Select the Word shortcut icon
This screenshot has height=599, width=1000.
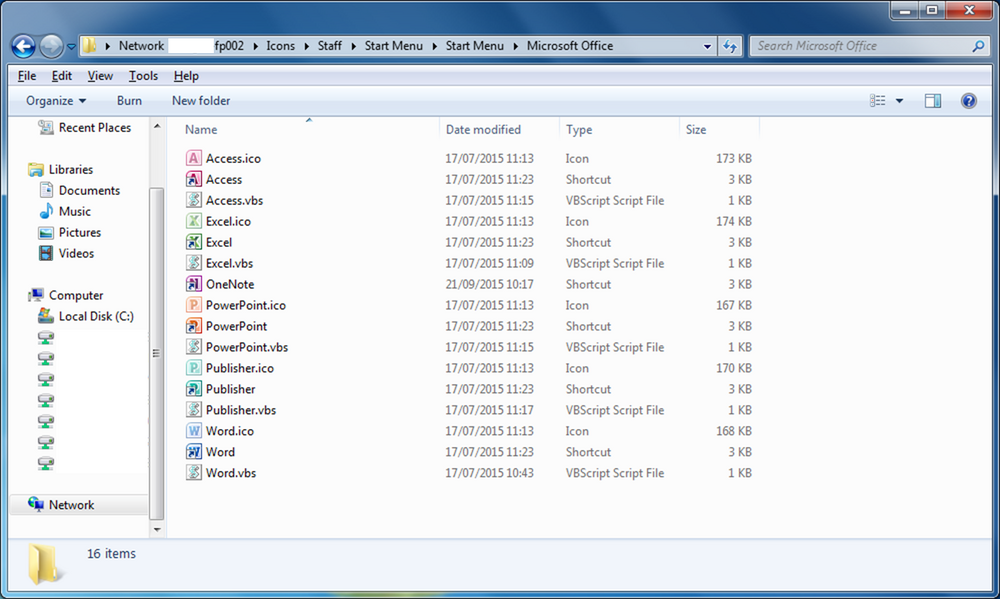tap(194, 452)
